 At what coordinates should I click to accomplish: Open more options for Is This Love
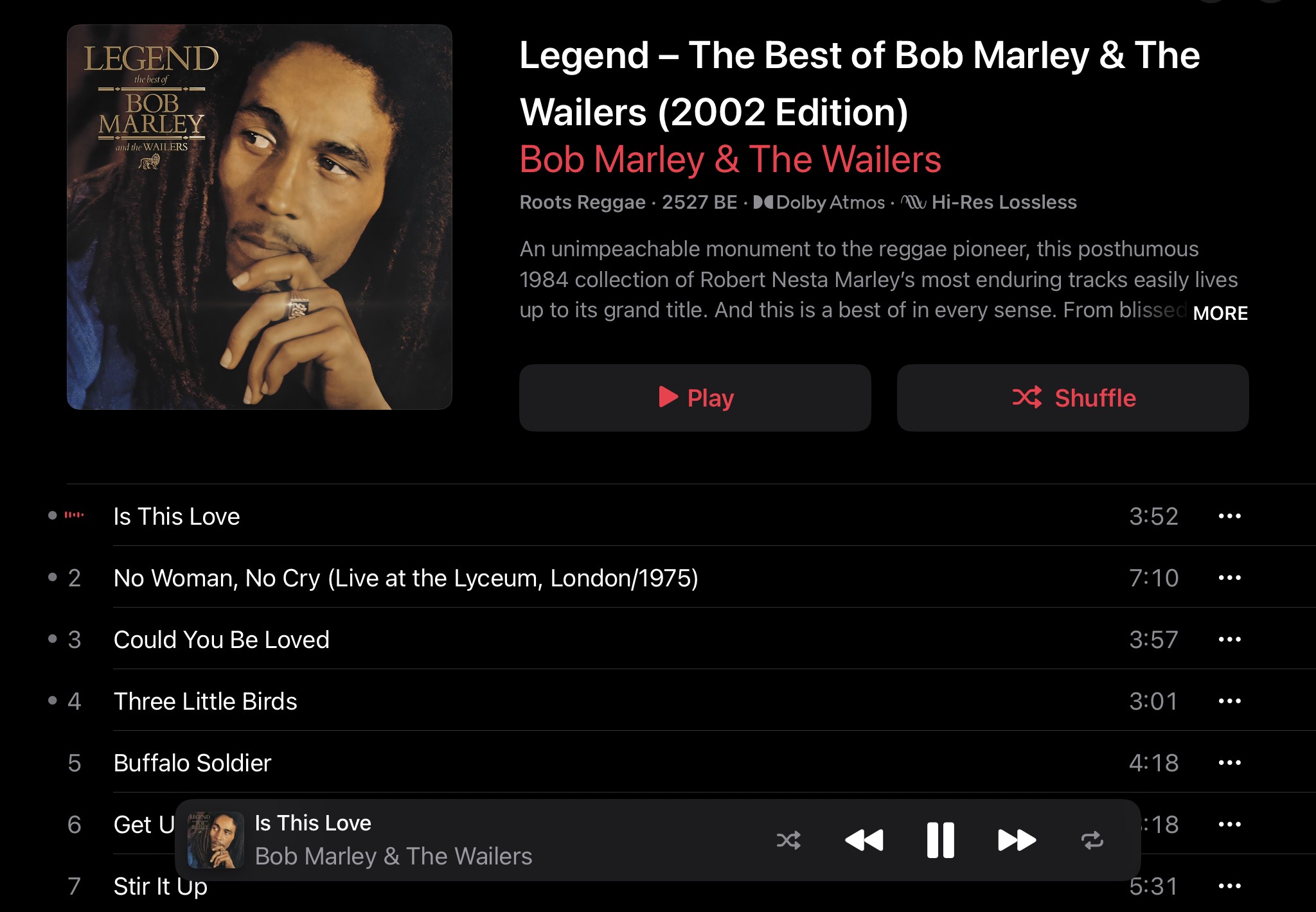pos(1229,516)
